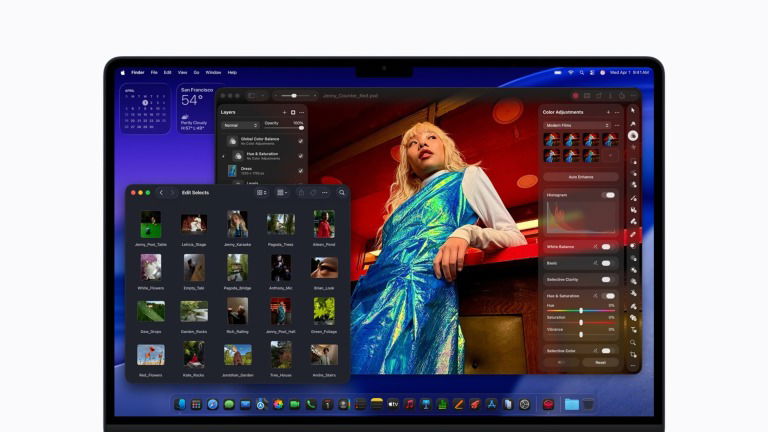This screenshot has width=768, height=432.
Task: Open ellipsis menu beside Modern Films preset
Action: point(617,125)
